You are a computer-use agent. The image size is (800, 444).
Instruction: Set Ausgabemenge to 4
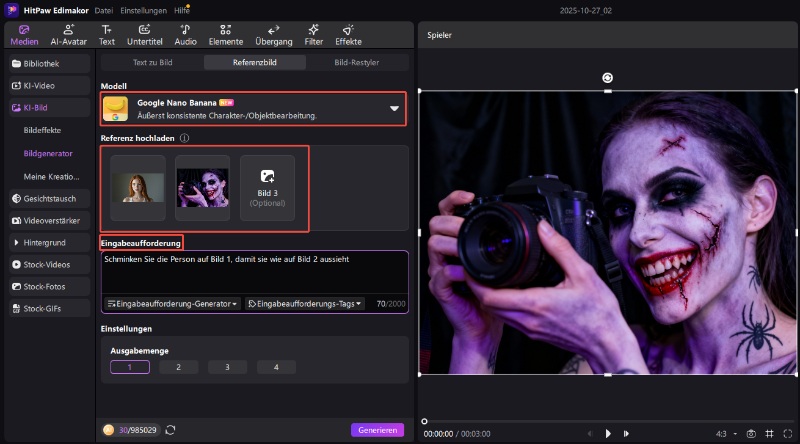click(276, 367)
